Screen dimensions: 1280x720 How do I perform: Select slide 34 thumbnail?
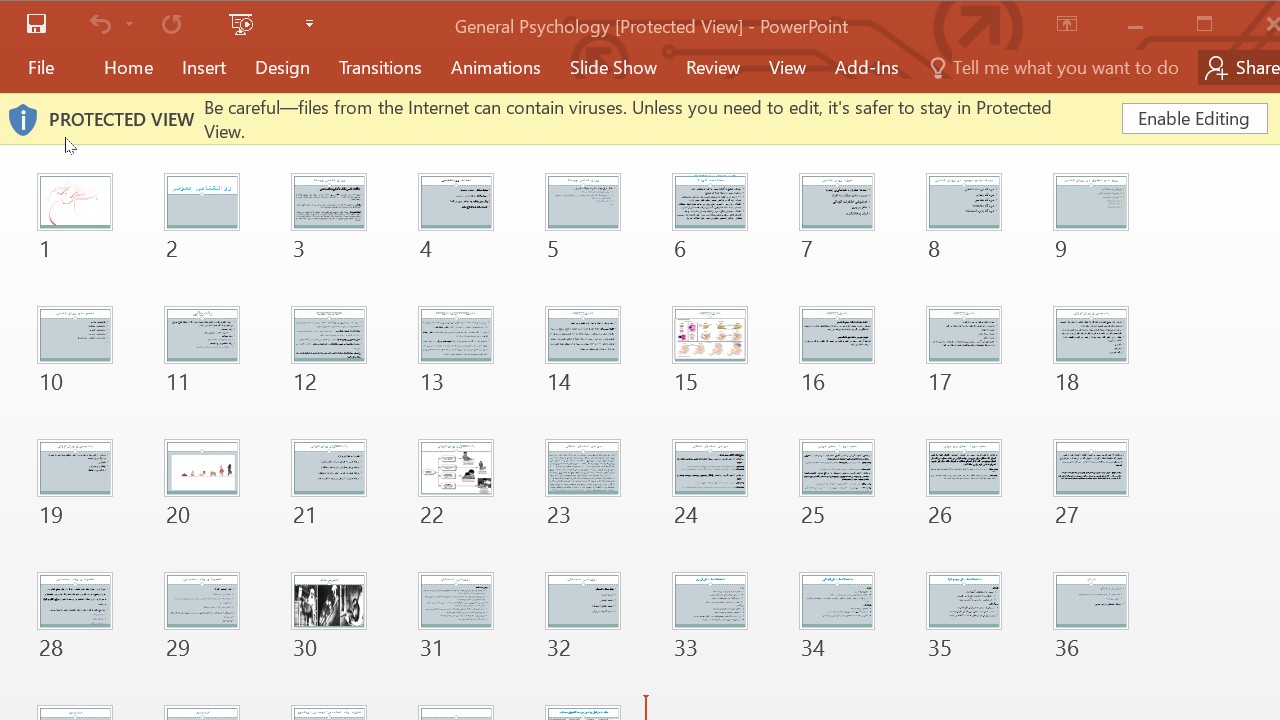[837, 601]
